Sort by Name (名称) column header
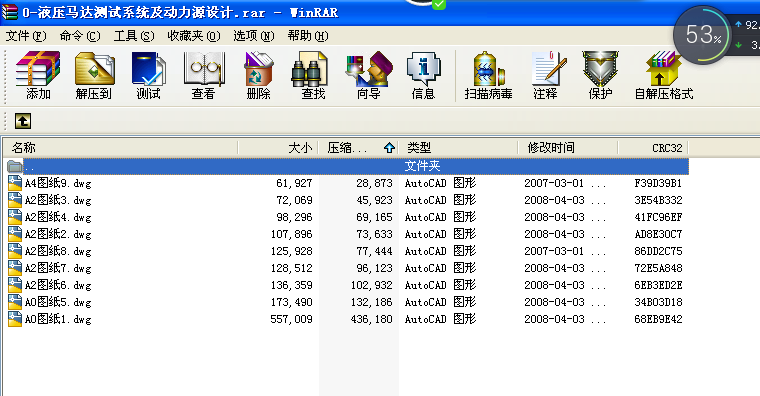The height and width of the screenshot is (396, 760). [121, 147]
